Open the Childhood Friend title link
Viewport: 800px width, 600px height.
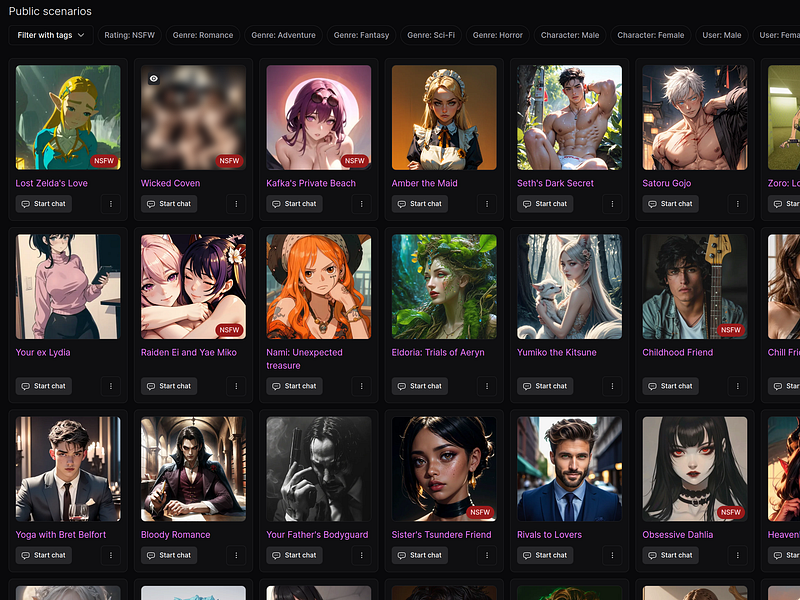(x=678, y=353)
